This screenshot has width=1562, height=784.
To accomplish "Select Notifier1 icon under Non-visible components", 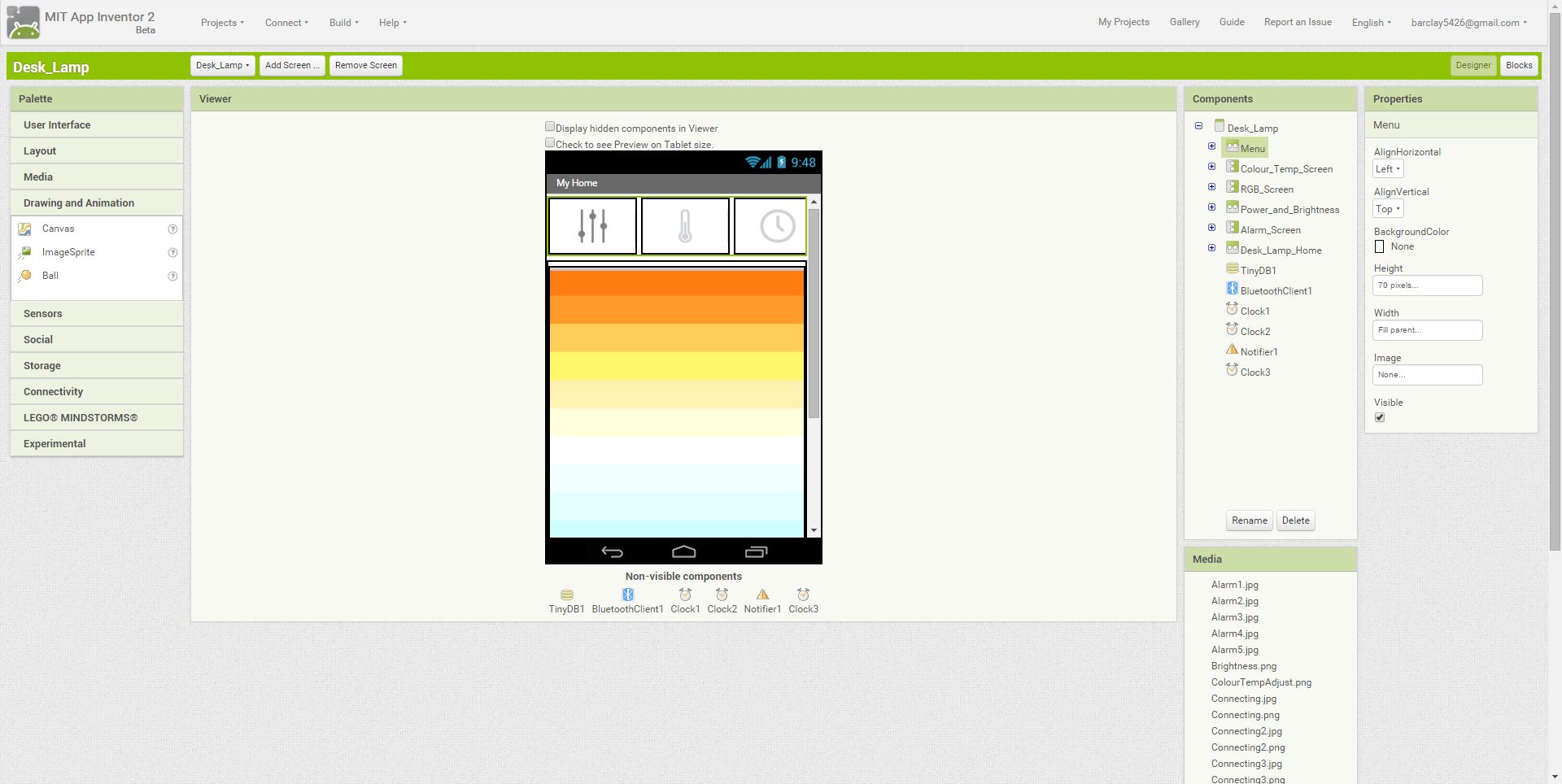I will coord(762,595).
